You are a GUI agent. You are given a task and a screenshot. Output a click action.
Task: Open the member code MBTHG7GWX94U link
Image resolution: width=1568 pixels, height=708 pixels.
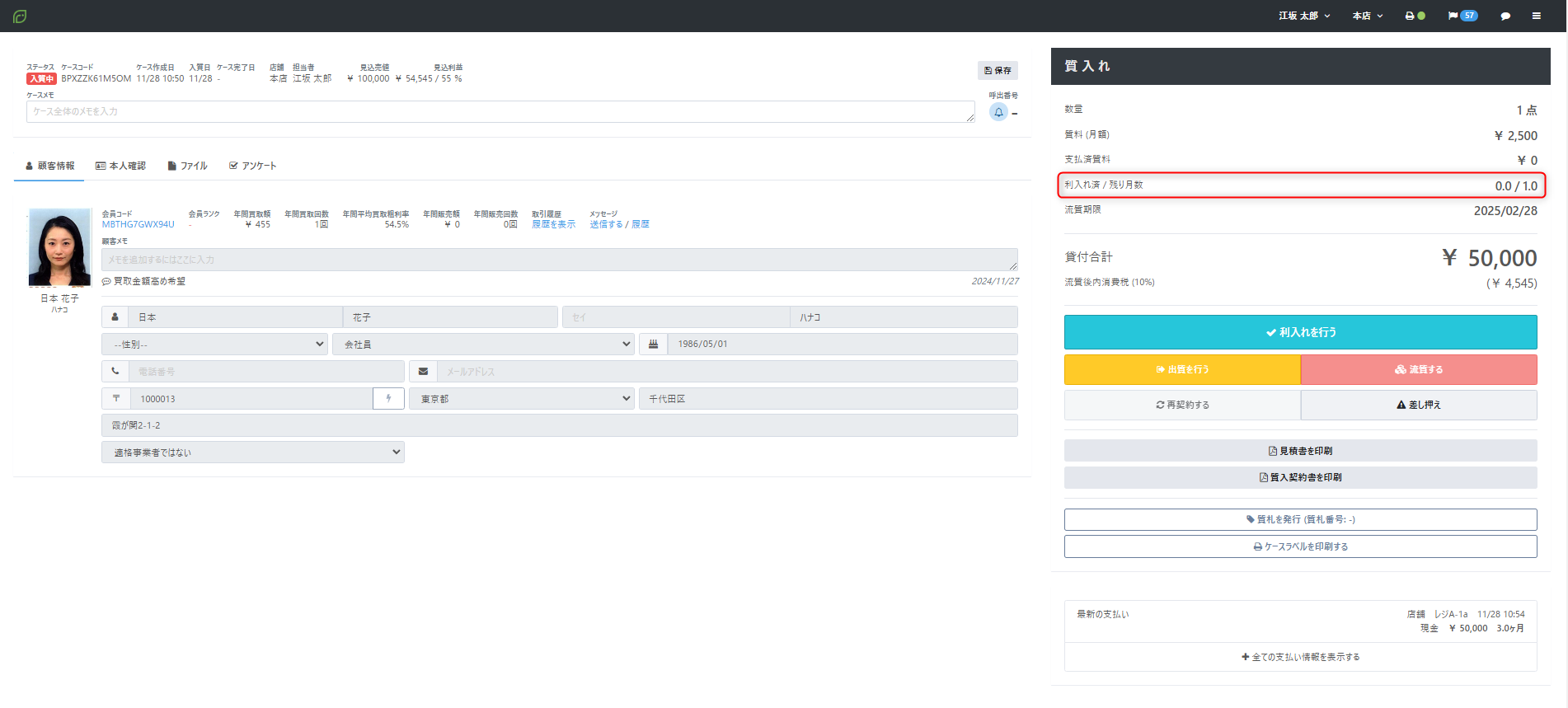tap(138, 224)
